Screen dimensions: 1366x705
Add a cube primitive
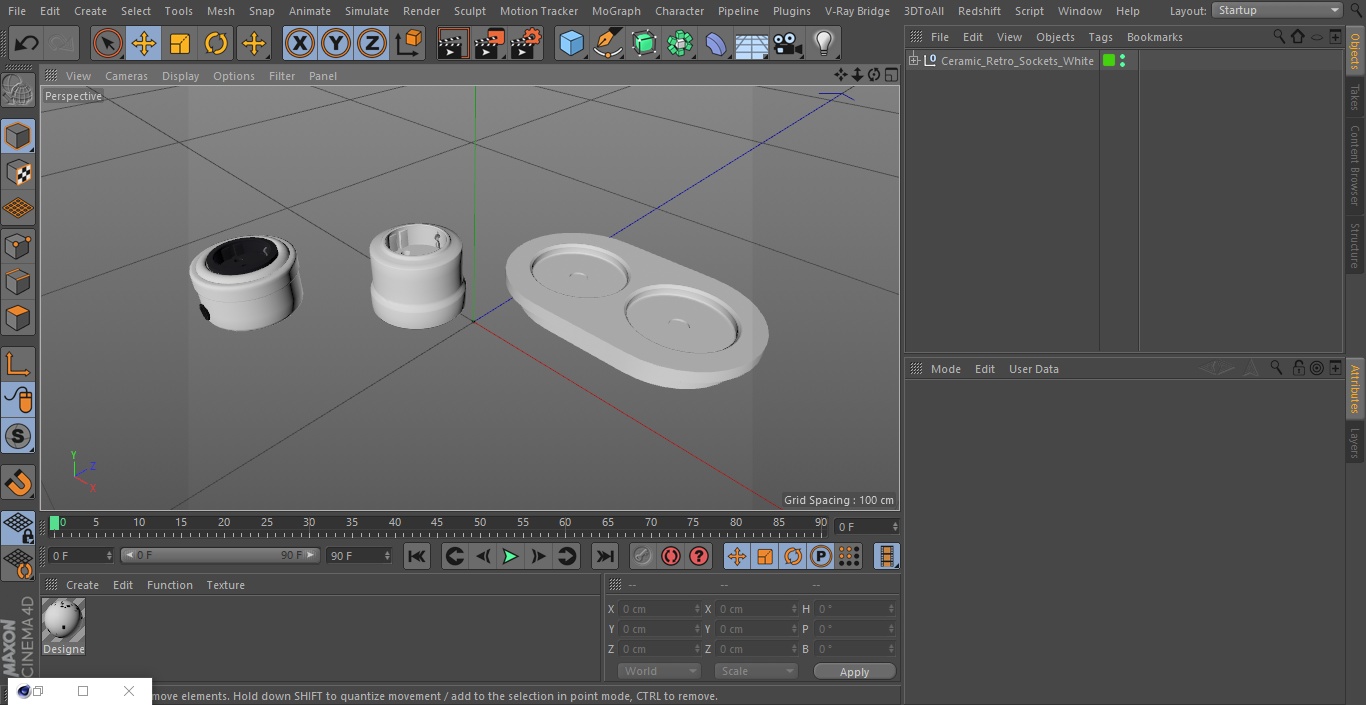coord(571,44)
